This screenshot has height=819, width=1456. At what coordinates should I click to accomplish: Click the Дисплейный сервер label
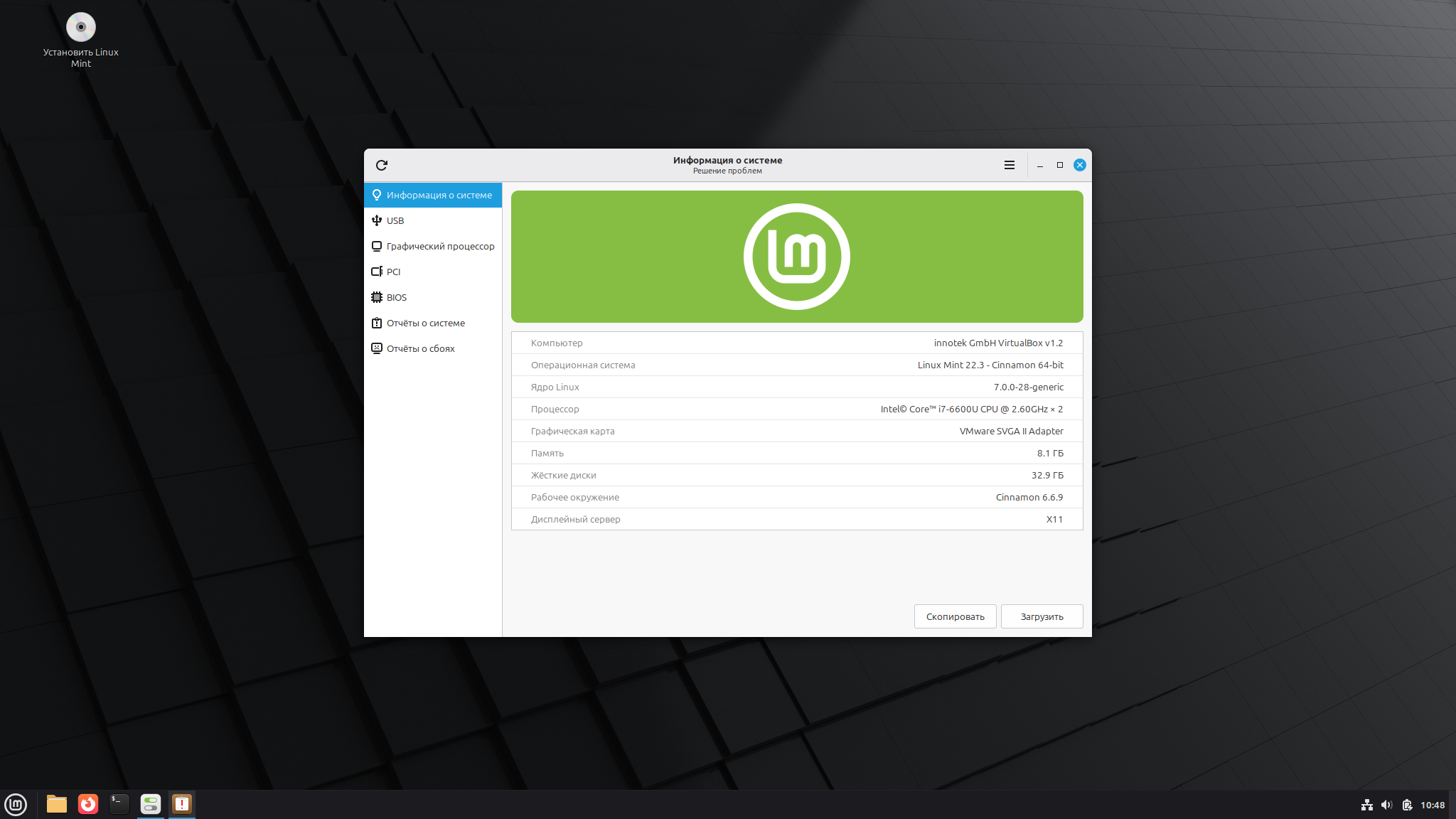click(x=575, y=519)
